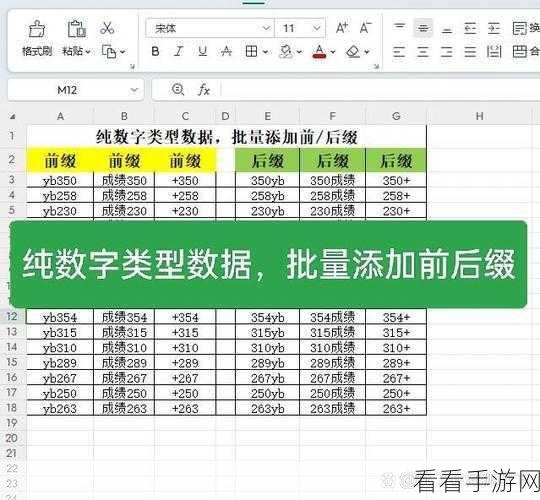Click title cell 纯数字类型数据，批量添加前/后缀
This screenshot has width=540, height=500.
227,137
